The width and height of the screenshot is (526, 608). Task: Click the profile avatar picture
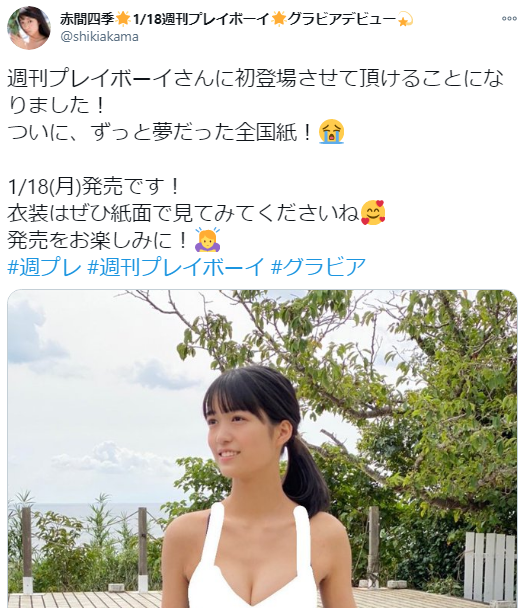pos(29,28)
